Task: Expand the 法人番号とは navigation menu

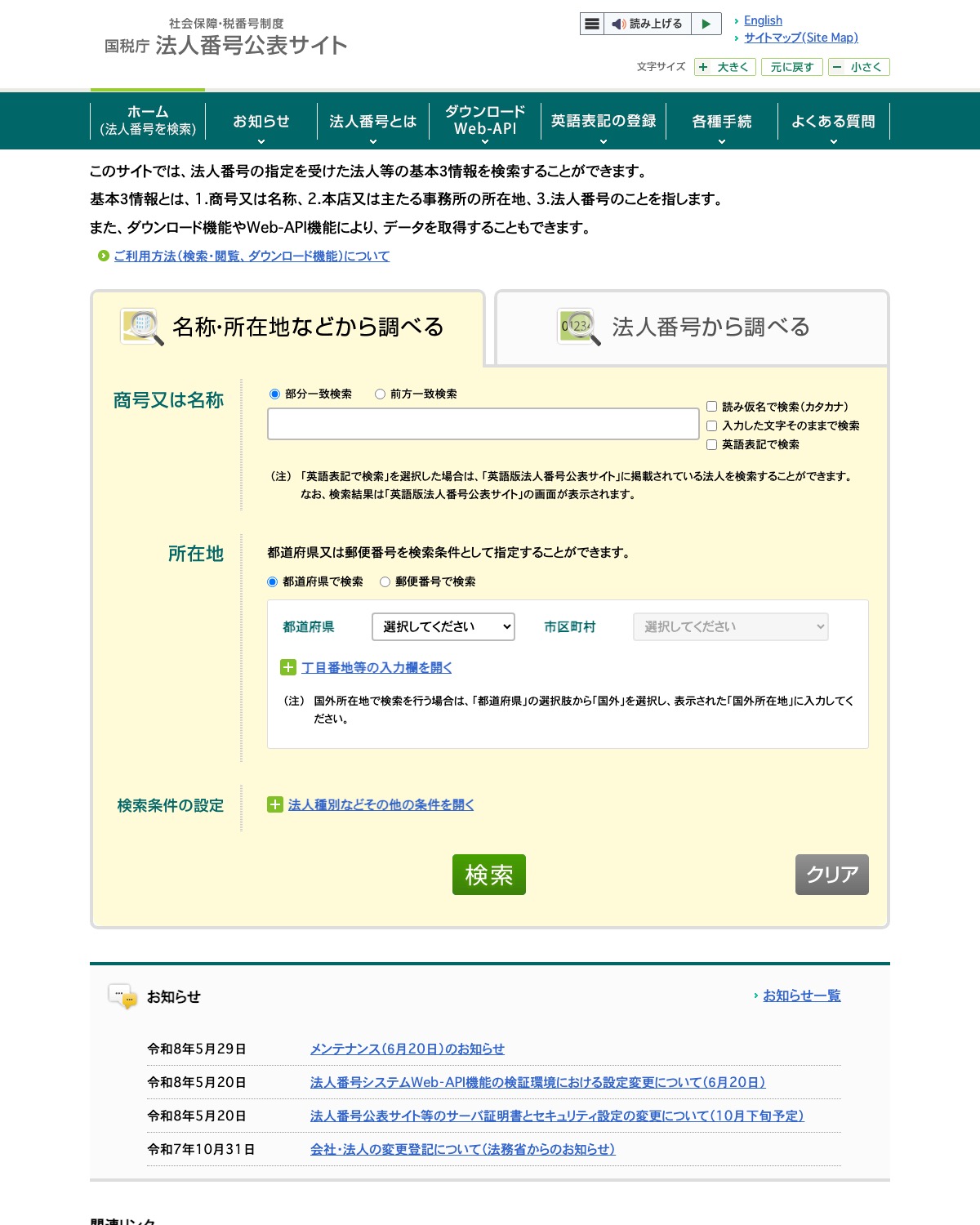Action: click(x=372, y=121)
